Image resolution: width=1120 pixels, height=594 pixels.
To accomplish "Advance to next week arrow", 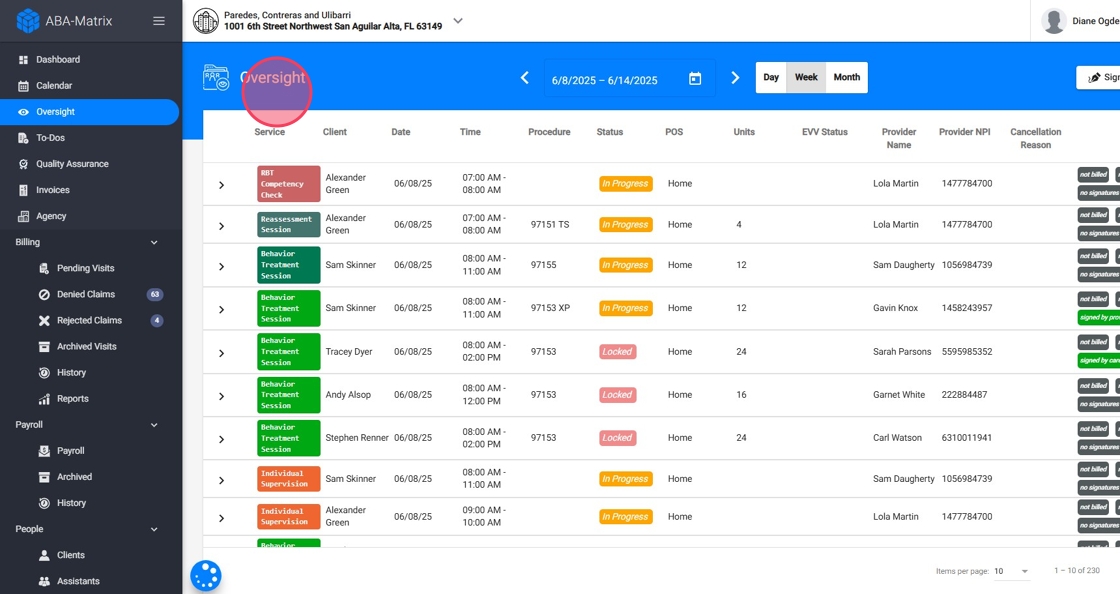I will pos(735,78).
